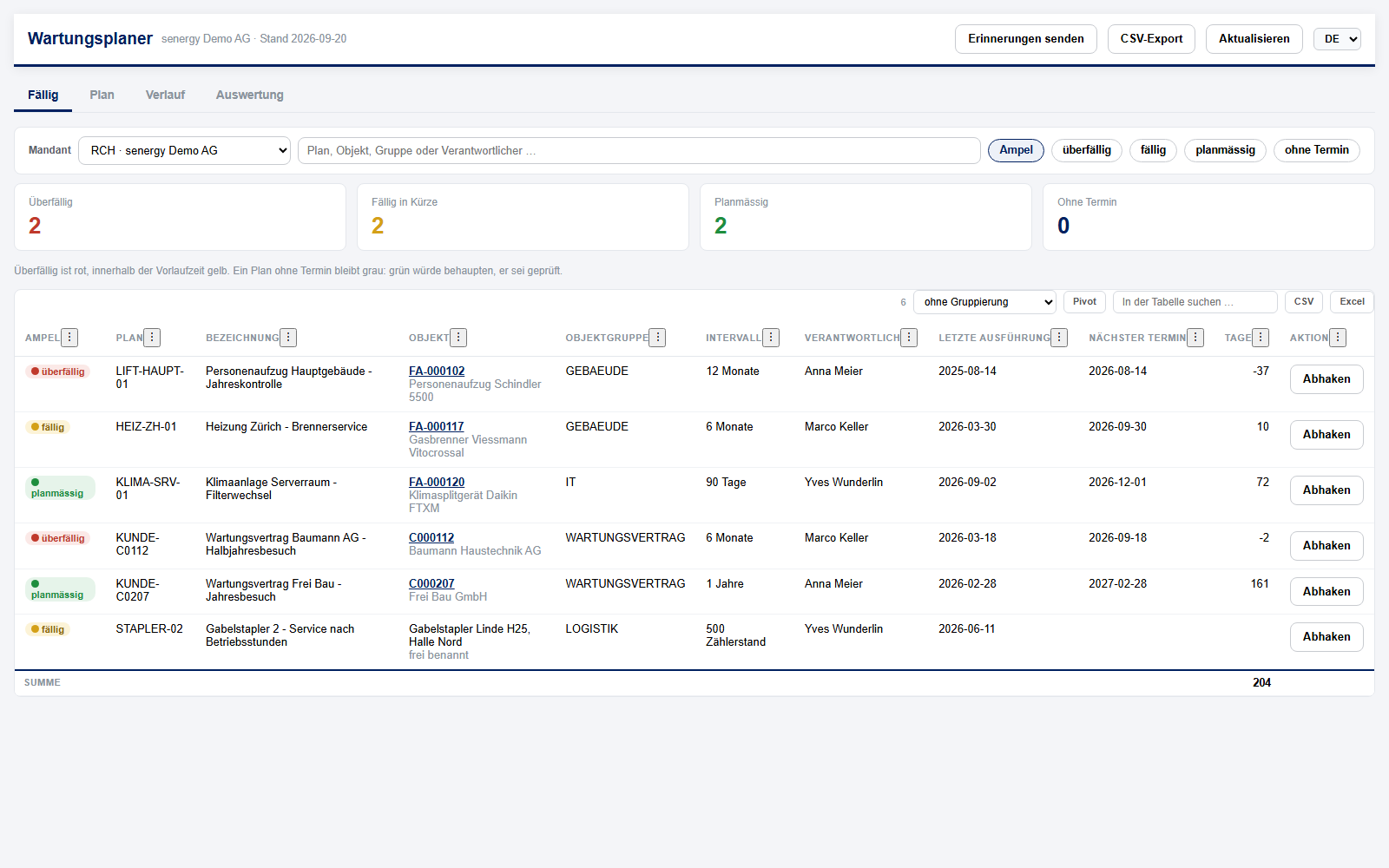Open the Tage column menu icon
Image resolution: width=1389 pixels, height=868 pixels.
1261,338
